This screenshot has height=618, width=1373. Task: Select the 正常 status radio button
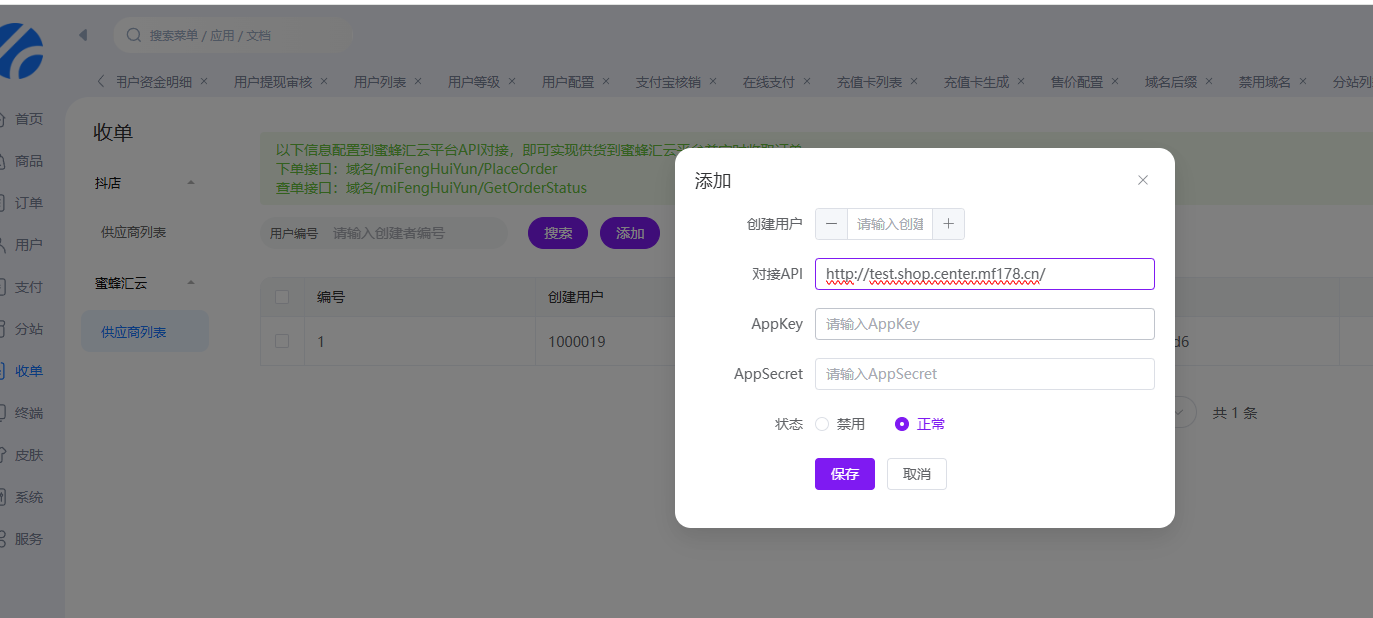tap(901, 423)
